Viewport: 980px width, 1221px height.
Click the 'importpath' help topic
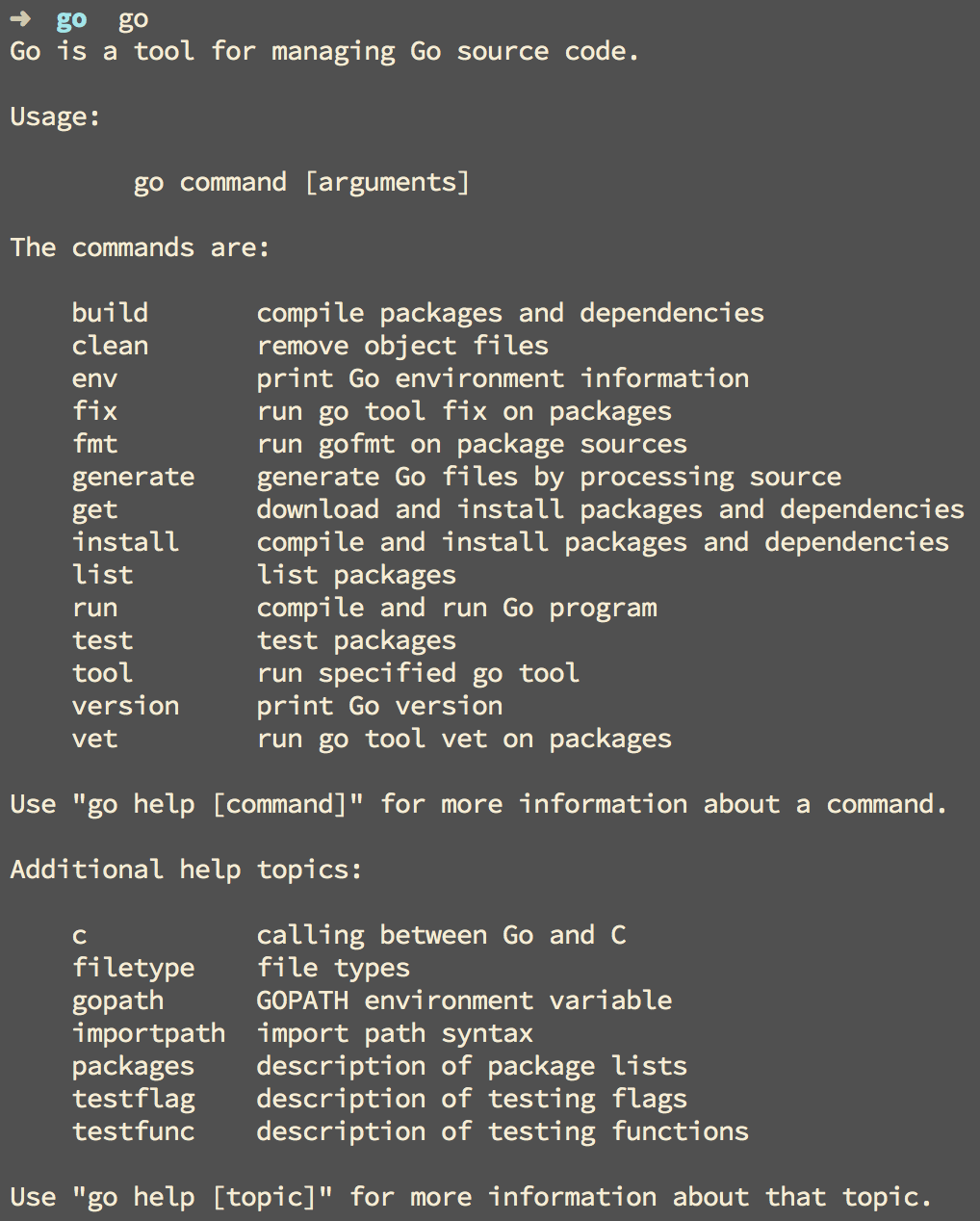tap(148, 1034)
